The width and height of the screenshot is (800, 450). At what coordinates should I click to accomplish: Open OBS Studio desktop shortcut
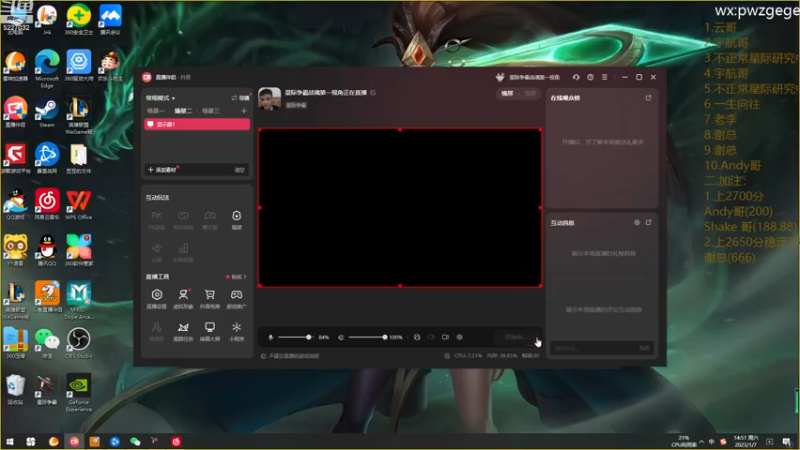click(x=79, y=343)
